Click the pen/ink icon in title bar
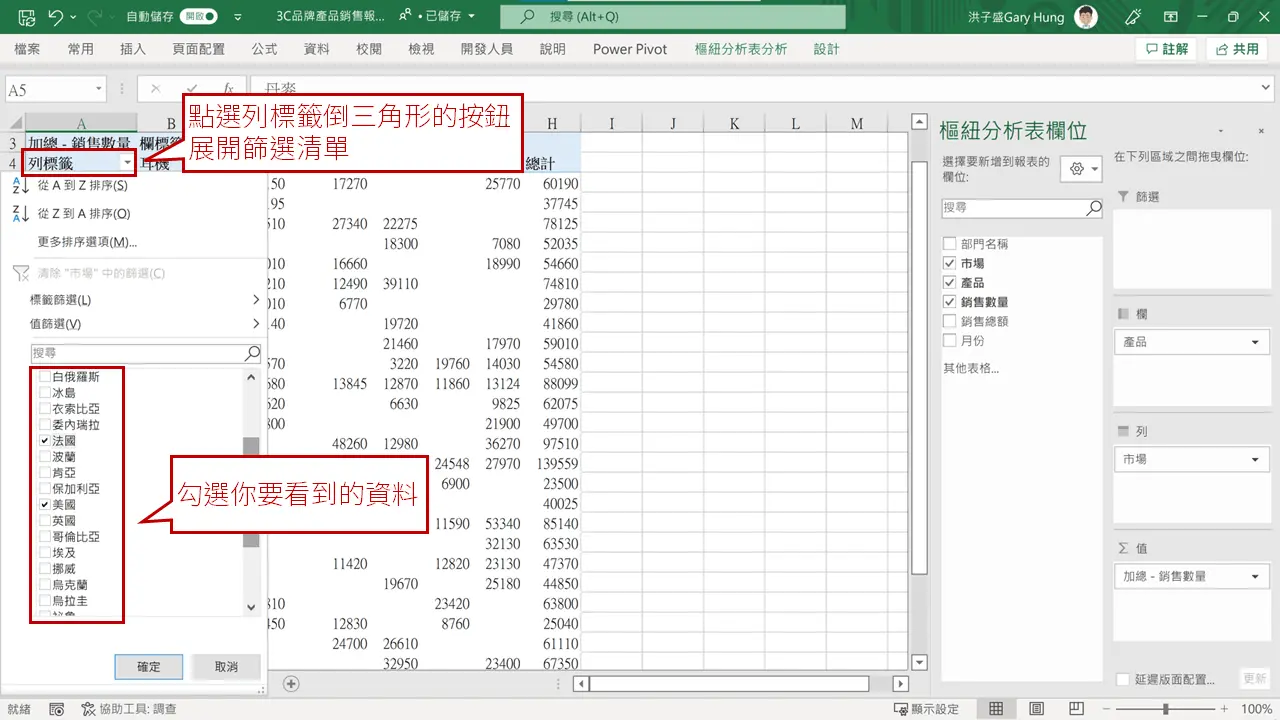The image size is (1280, 720). 1133,17
